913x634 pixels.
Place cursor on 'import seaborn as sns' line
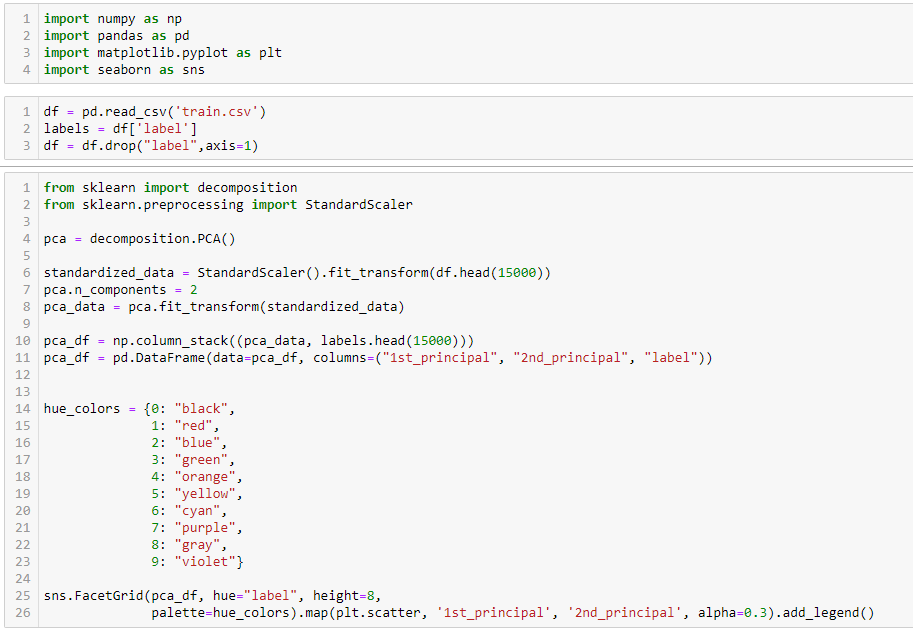click(x=124, y=70)
